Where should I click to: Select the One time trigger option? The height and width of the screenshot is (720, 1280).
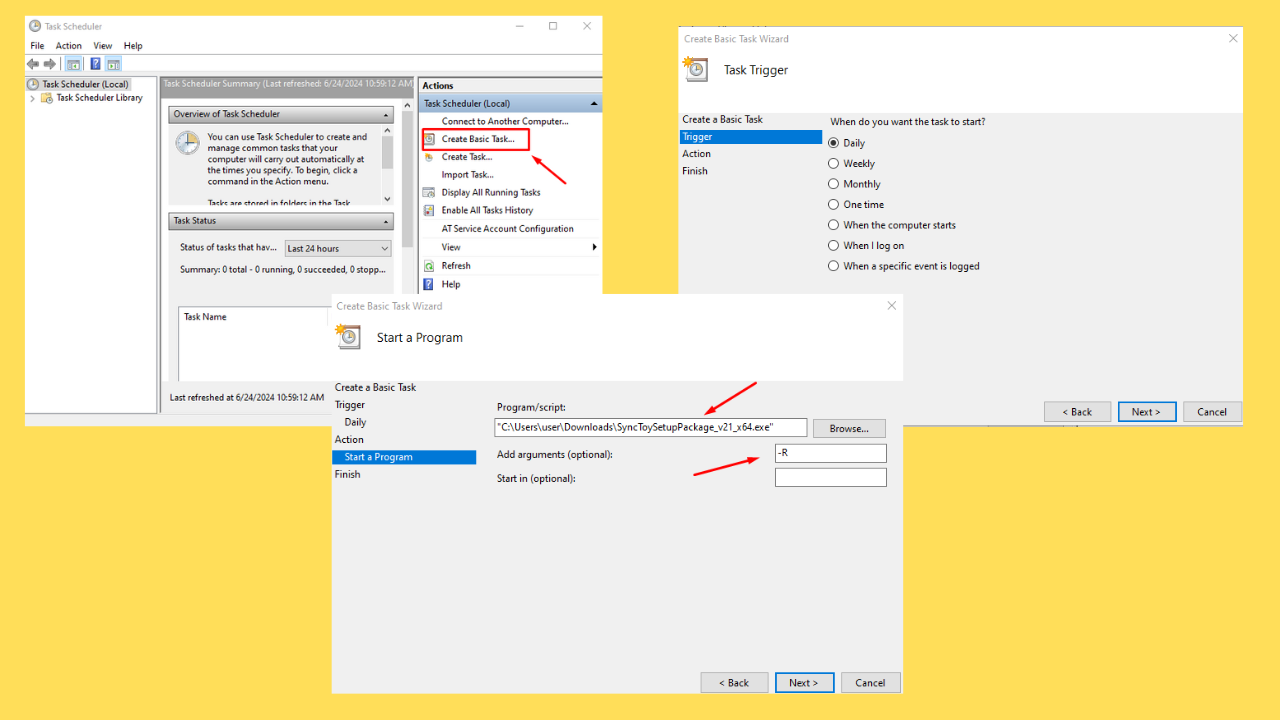point(834,204)
